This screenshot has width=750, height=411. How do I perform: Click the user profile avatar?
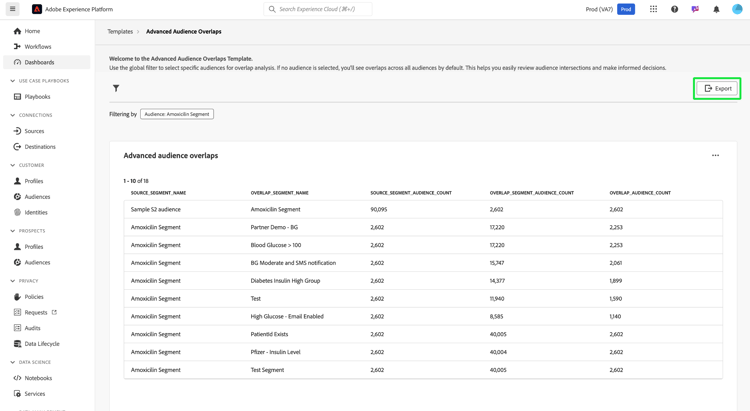pyautogui.click(x=737, y=9)
